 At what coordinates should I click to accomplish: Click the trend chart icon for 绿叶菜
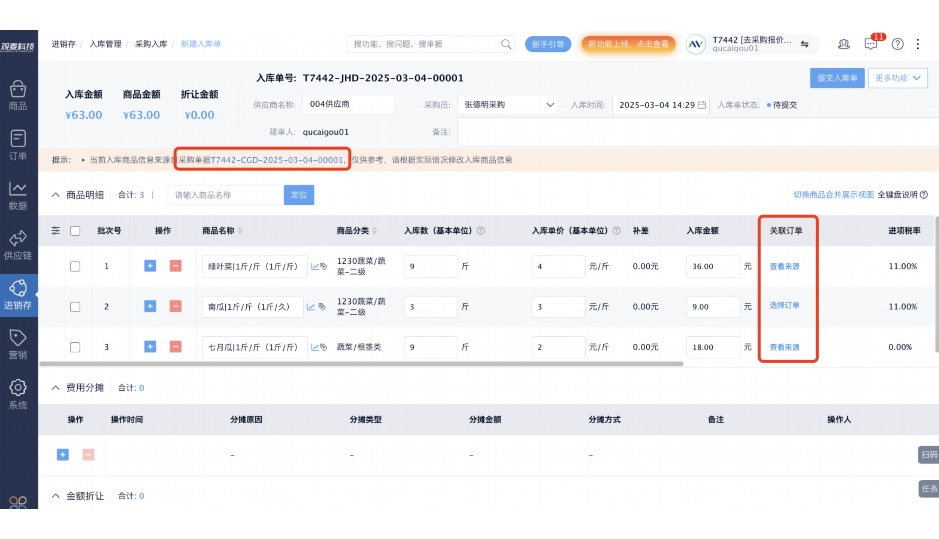(x=315, y=267)
